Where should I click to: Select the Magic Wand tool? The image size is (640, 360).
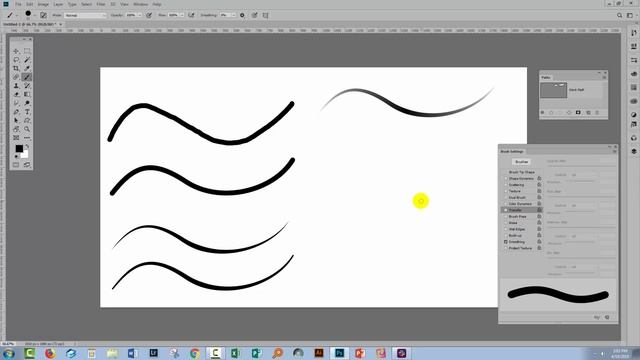(x=27, y=60)
